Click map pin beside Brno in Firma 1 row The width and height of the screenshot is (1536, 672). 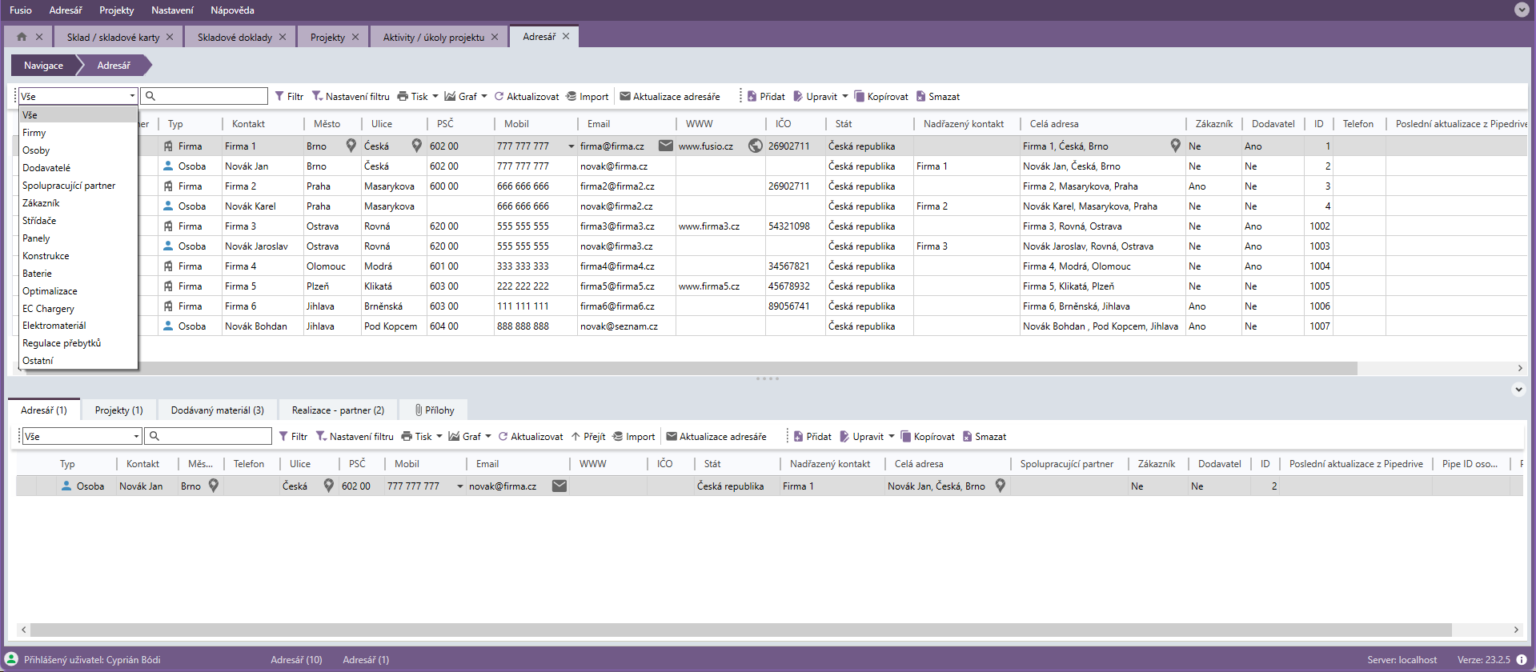[351, 146]
